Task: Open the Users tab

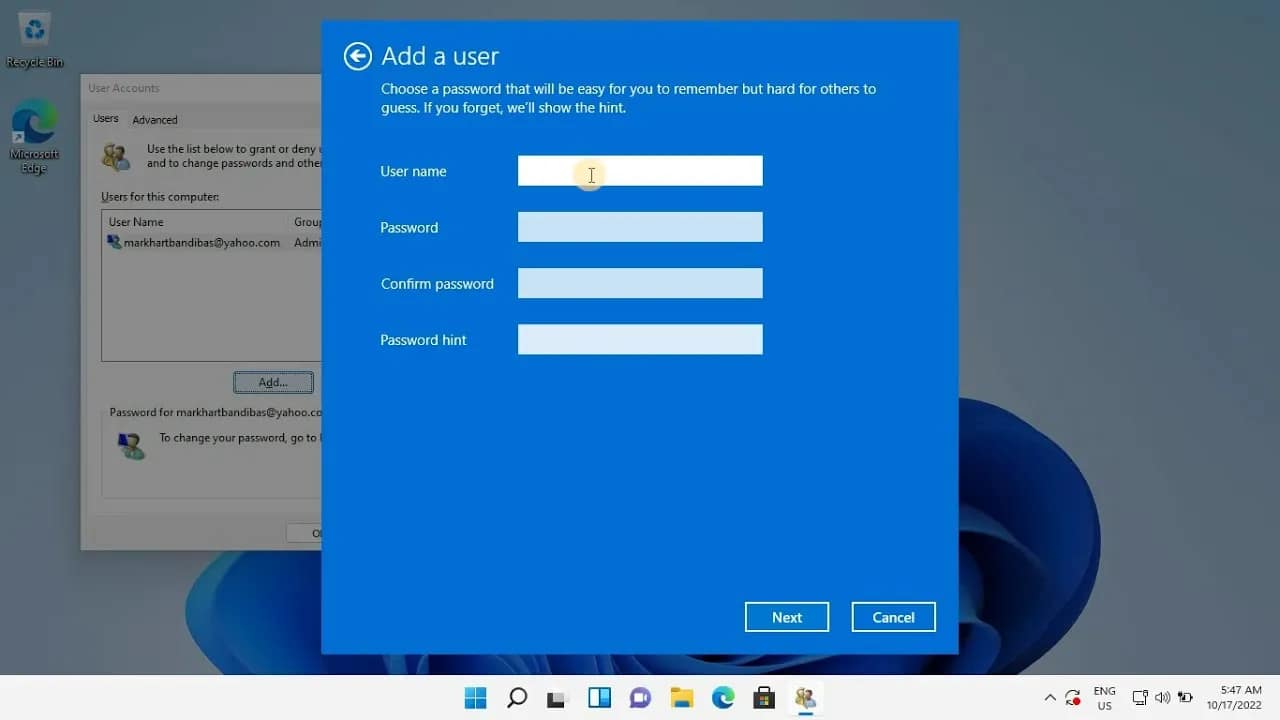Action: 106,118
